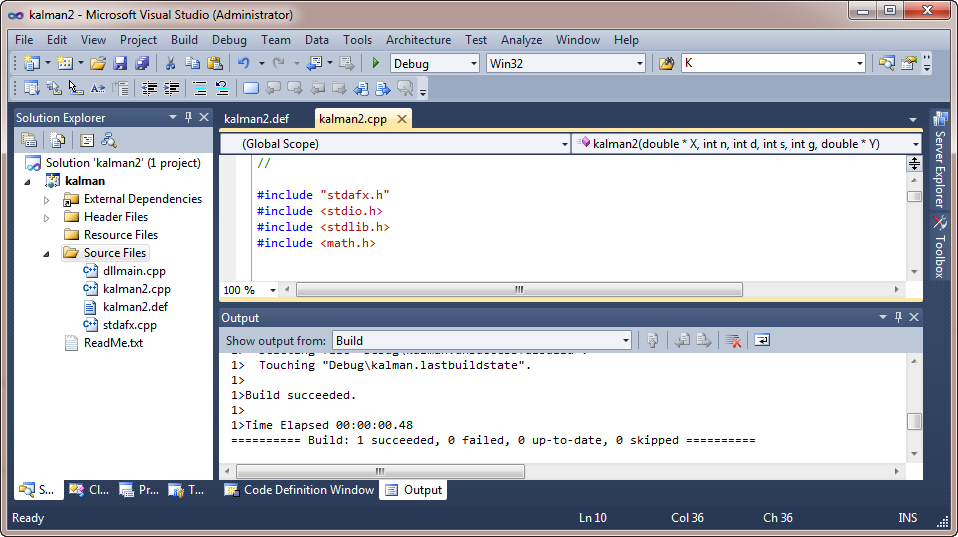Open Solution Explorer from the main toolbar icon
The height and width of the screenshot is (537, 958).
click(887, 63)
